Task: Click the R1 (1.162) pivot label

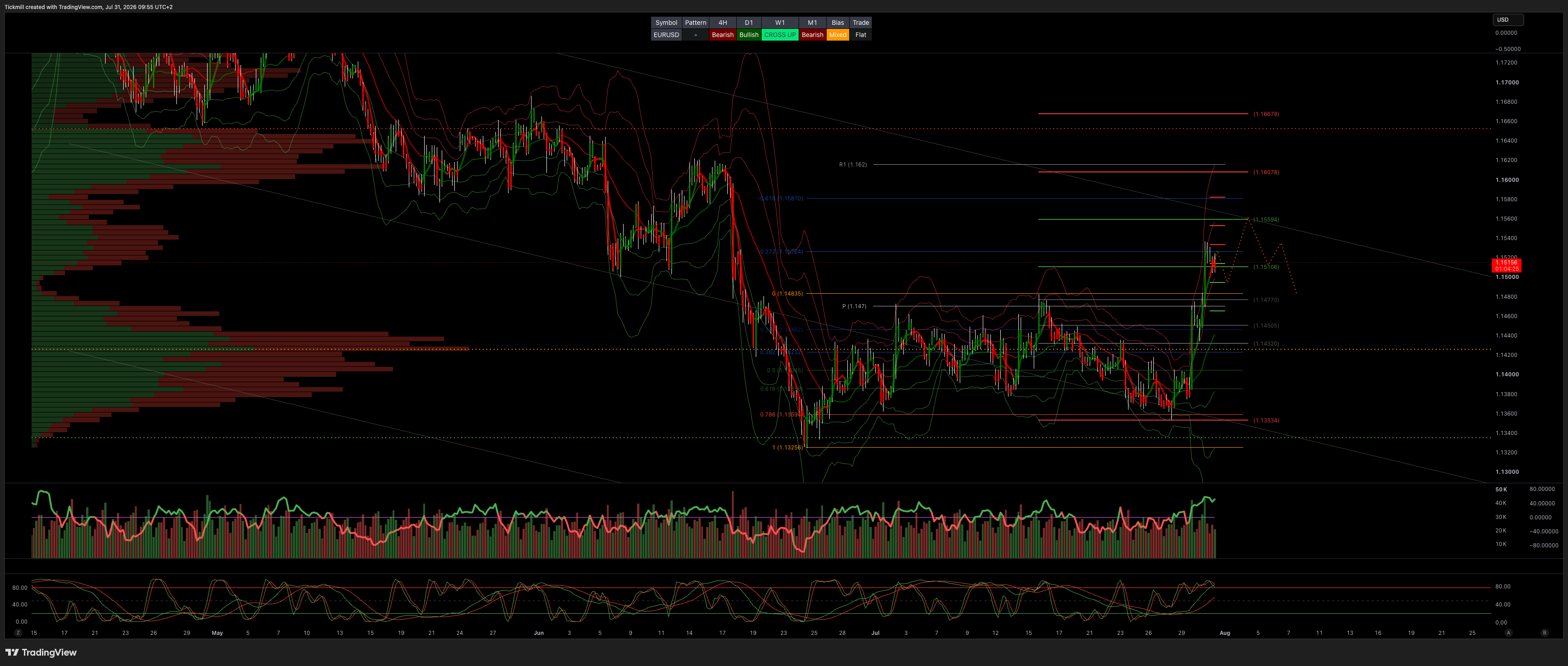Action: pos(853,164)
